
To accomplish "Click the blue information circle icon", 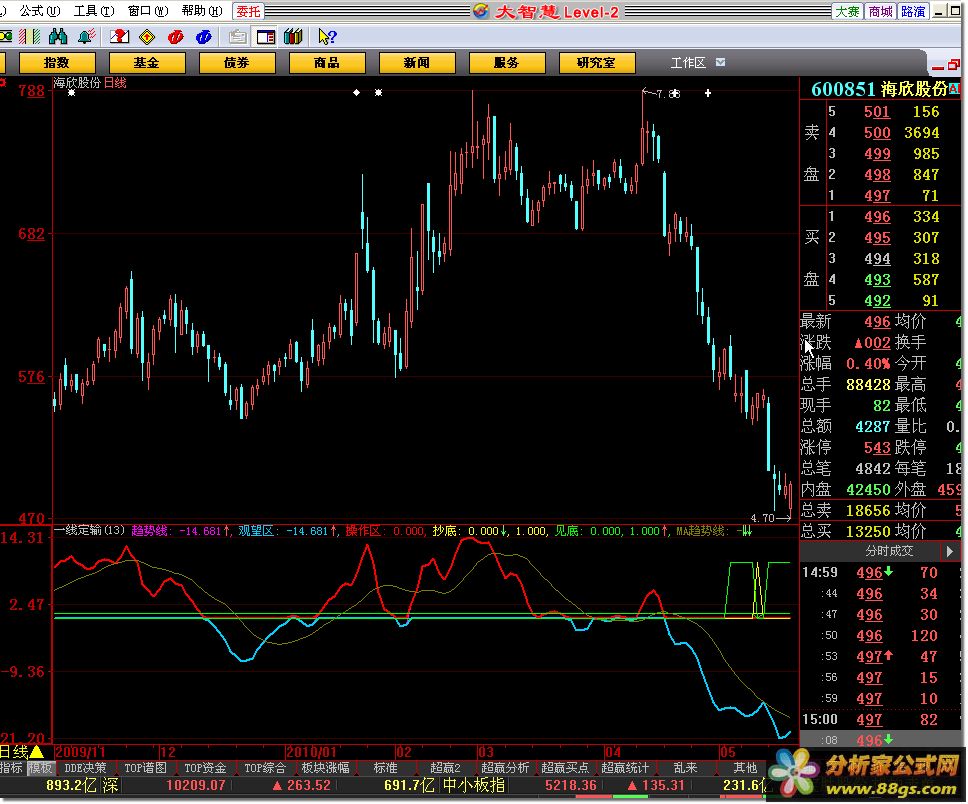I will coord(204,37).
